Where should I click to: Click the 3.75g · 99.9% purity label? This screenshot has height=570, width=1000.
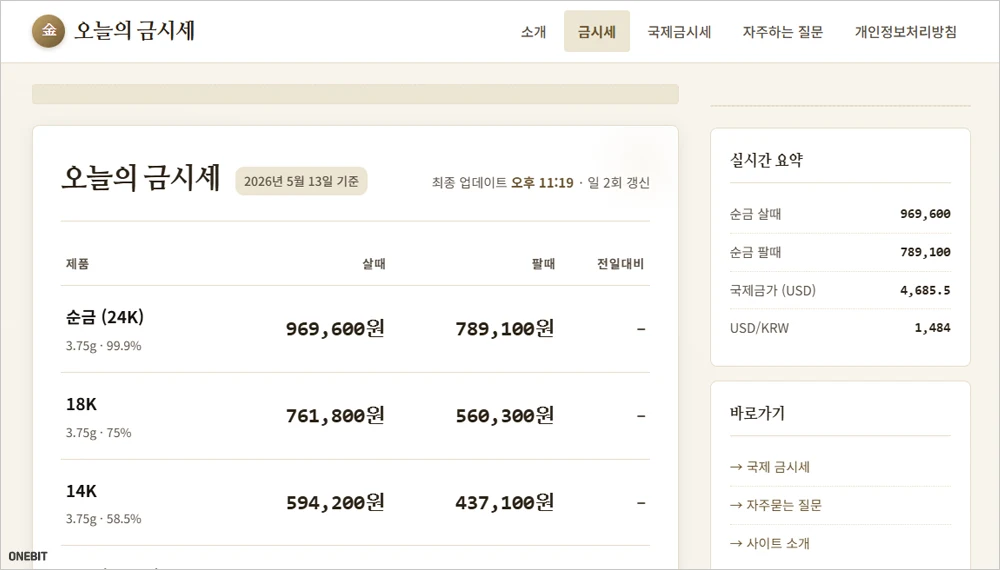pos(103,346)
